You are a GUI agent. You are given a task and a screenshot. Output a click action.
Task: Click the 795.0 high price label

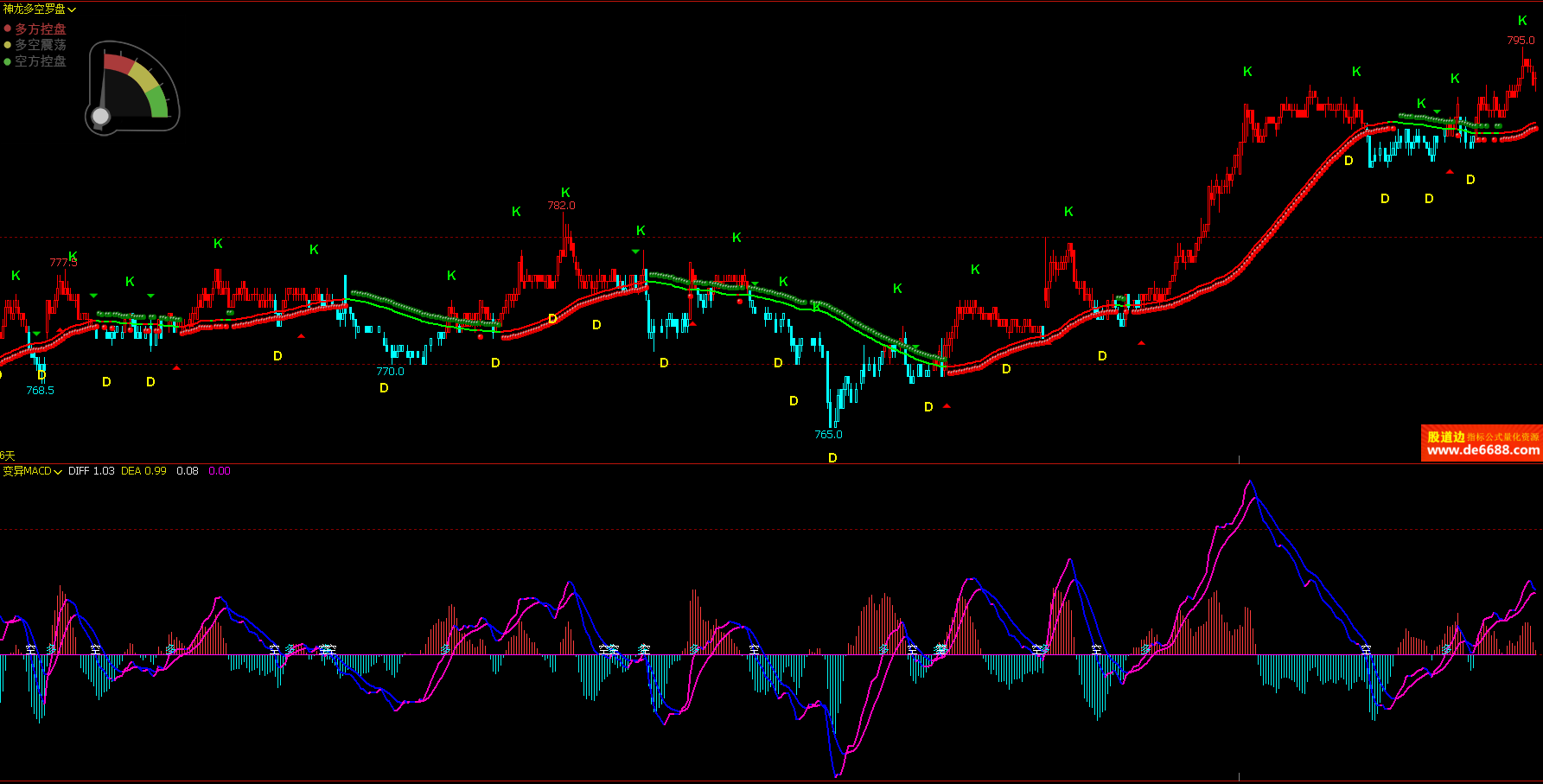tap(1521, 41)
